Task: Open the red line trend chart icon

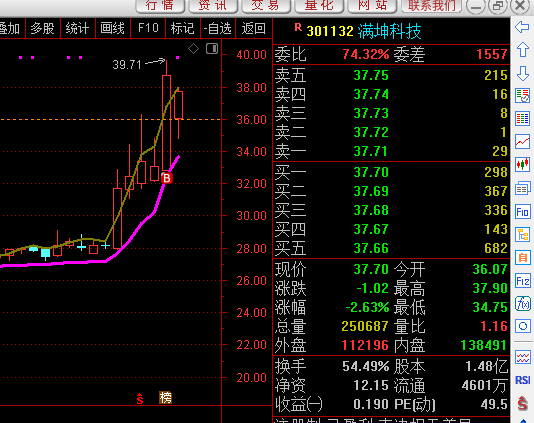Action: (522, 142)
